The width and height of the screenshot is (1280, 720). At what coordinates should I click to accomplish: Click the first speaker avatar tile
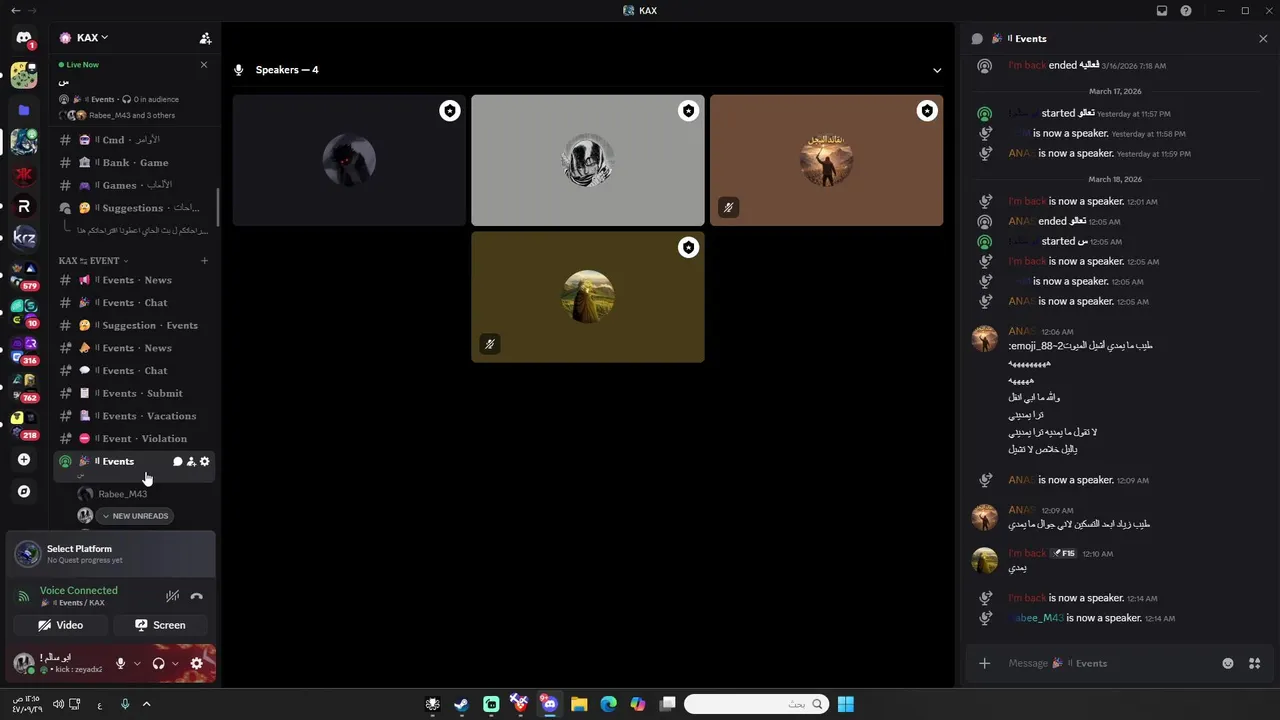click(349, 160)
